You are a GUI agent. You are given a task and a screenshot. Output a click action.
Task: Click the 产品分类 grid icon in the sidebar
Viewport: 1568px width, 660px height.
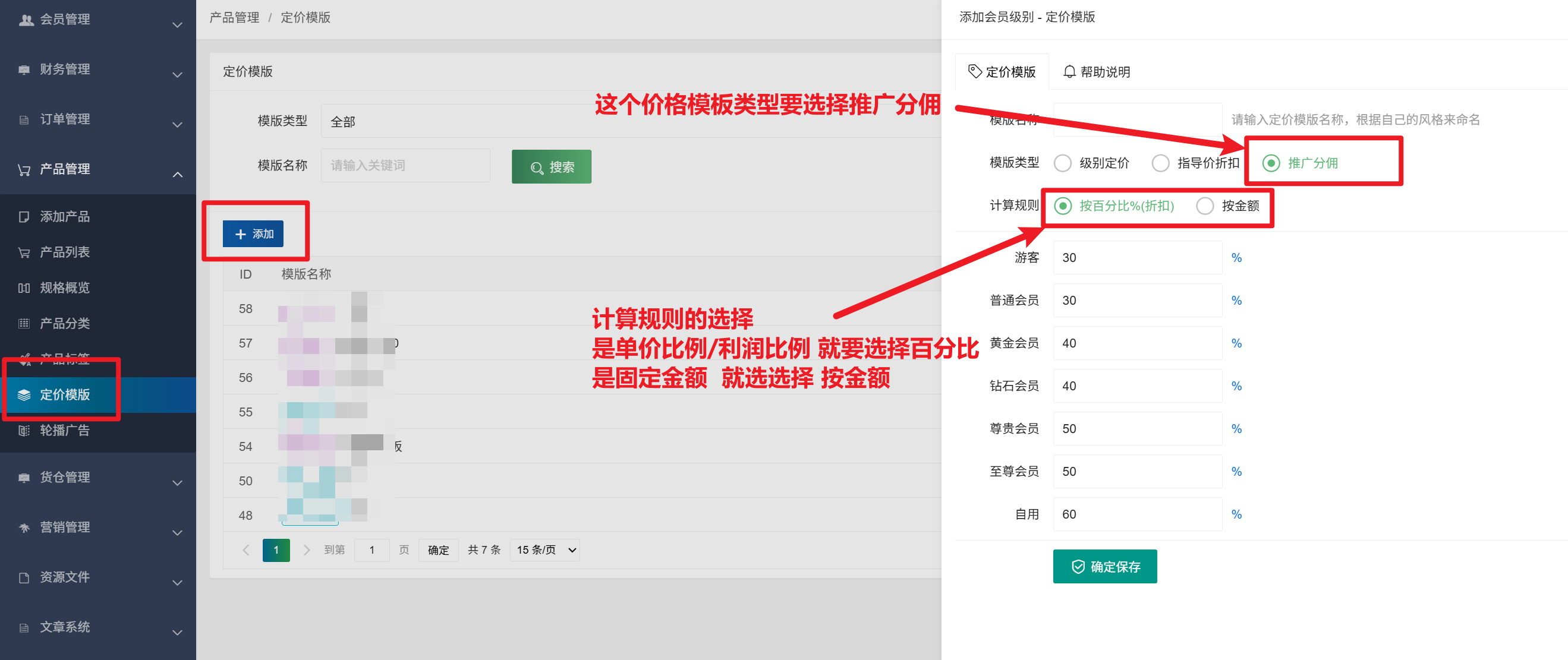[x=24, y=324]
